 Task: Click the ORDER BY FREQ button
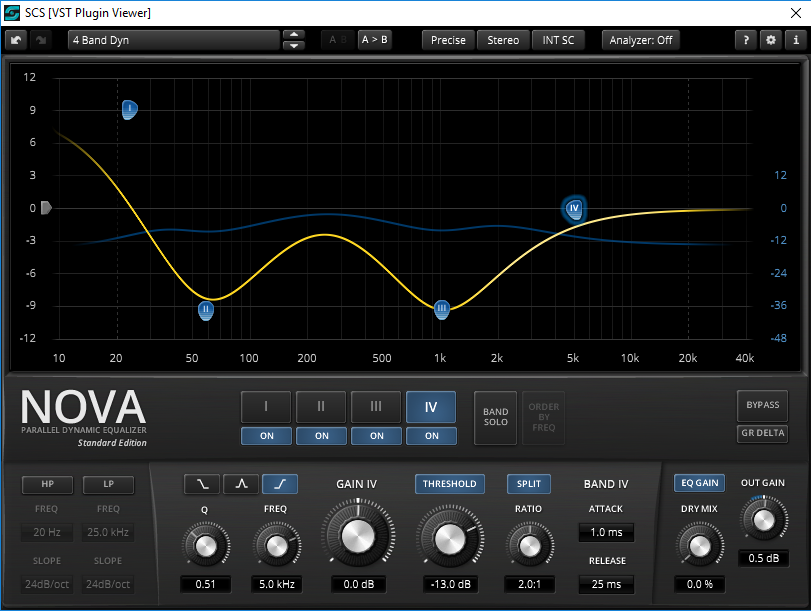point(544,417)
